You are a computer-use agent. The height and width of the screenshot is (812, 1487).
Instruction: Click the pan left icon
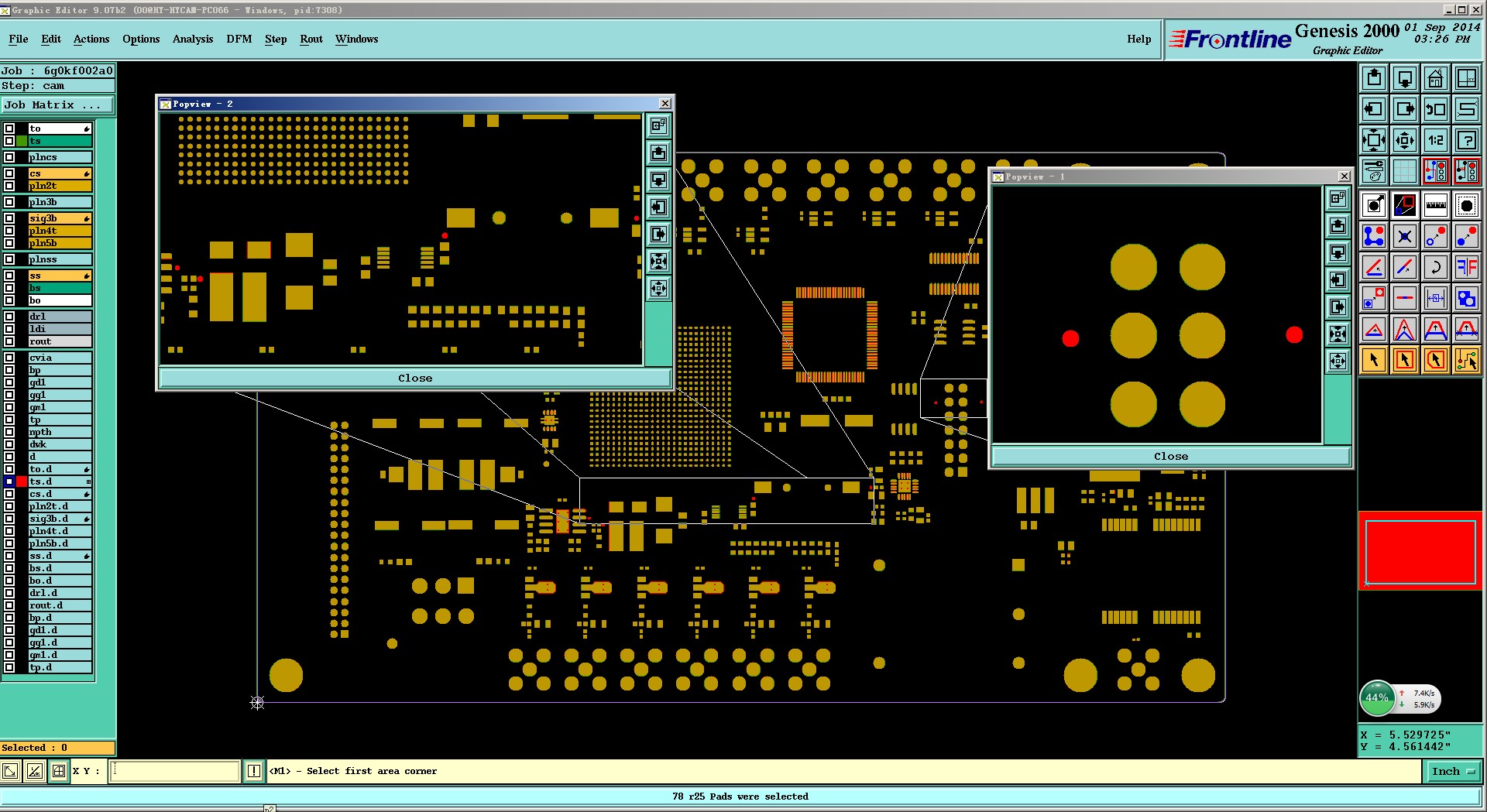[1373, 109]
